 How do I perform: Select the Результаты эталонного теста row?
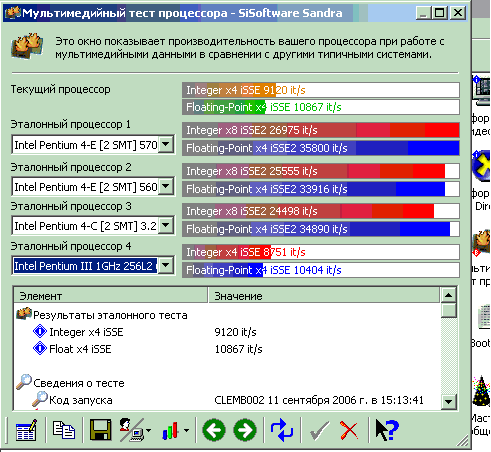point(227,315)
